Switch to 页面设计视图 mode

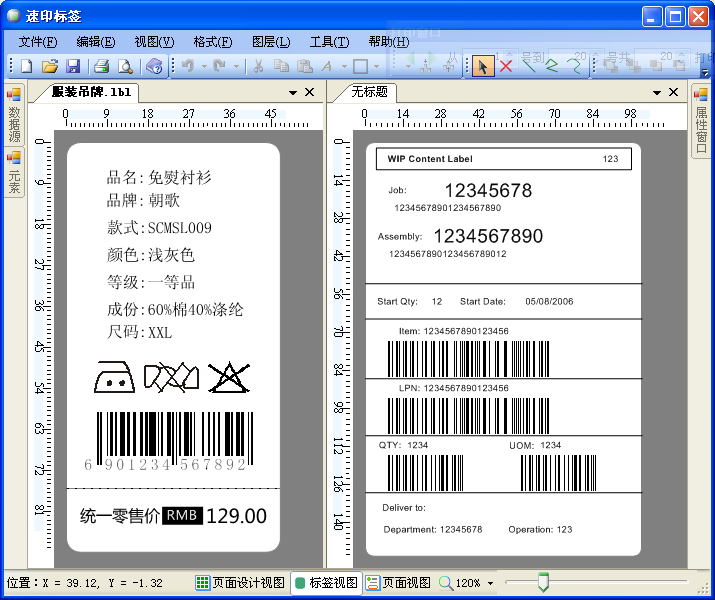click(x=240, y=582)
